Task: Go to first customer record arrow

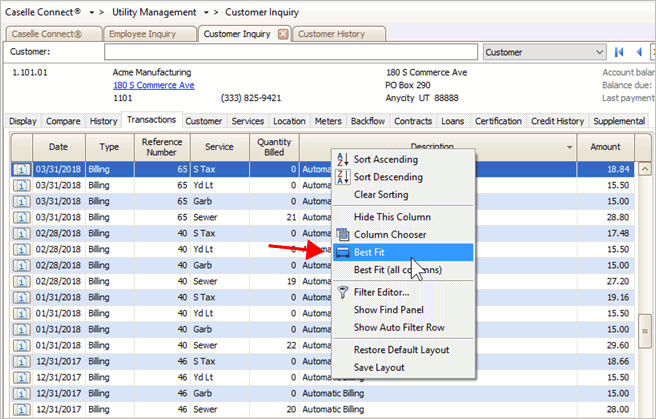Action: (x=619, y=52)
